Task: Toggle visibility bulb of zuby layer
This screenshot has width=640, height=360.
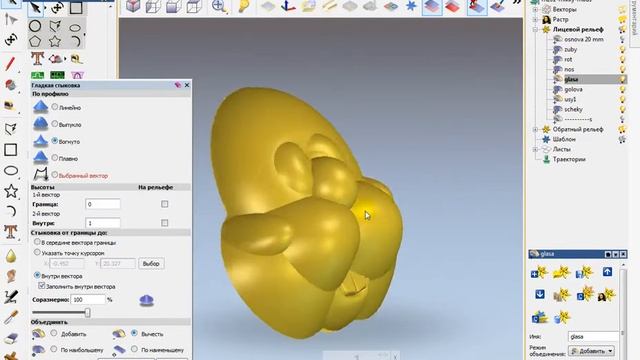Action: 622,49
